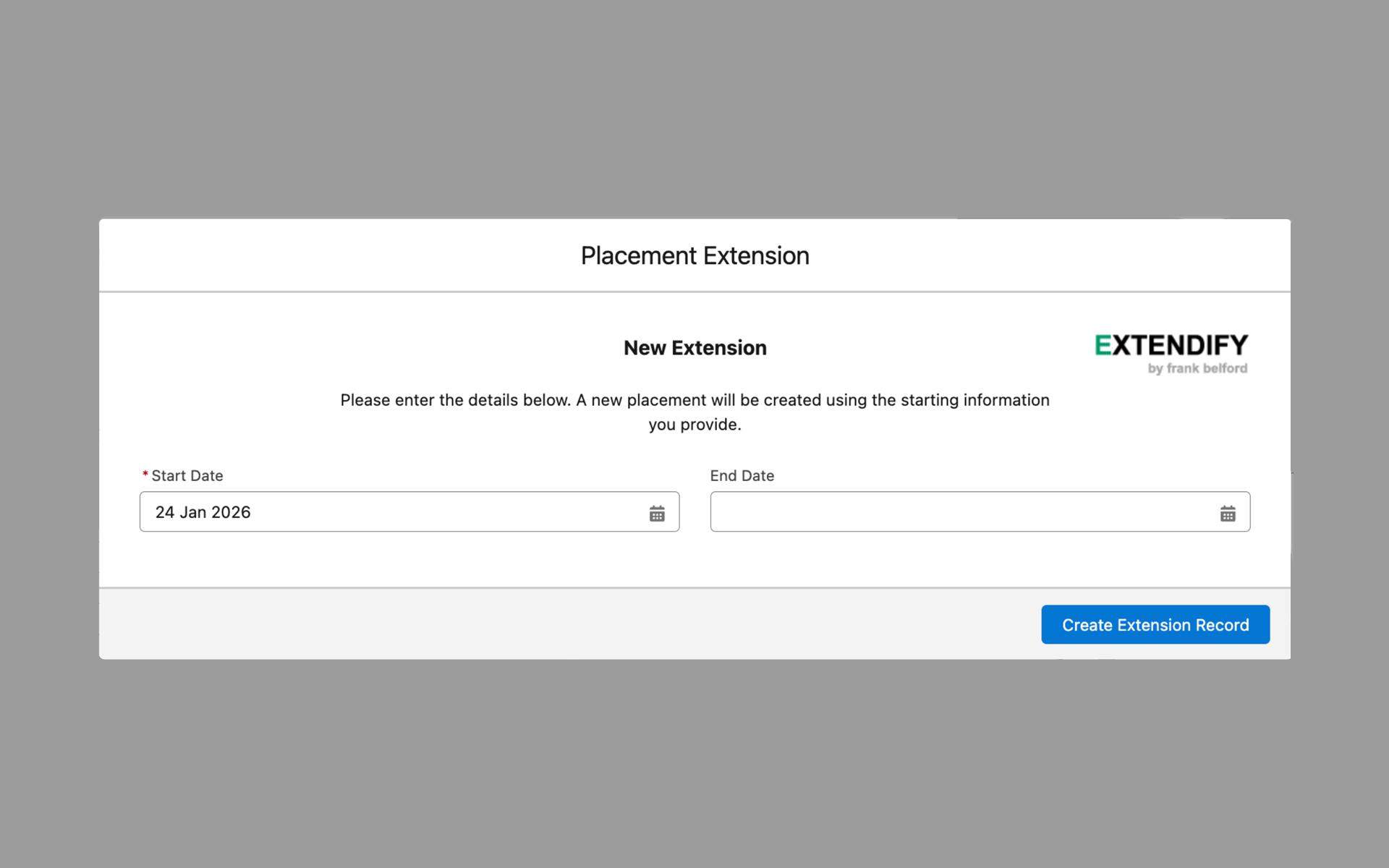Viewport: 1389px width, 868px height.
Task: Click the "you provide." second line of instructions
Action: (x=694, y=425)
